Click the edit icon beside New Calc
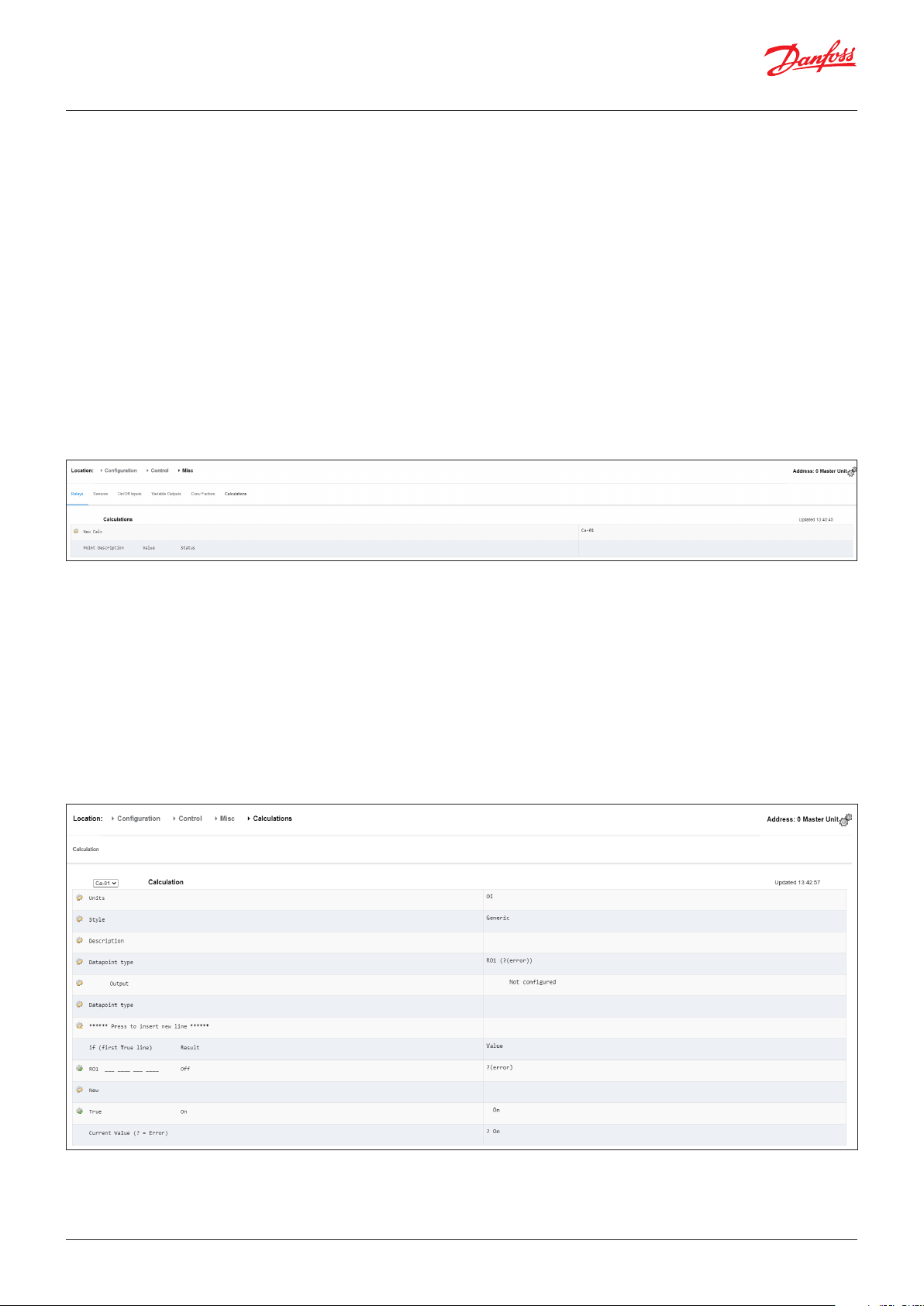 [76, 531]
